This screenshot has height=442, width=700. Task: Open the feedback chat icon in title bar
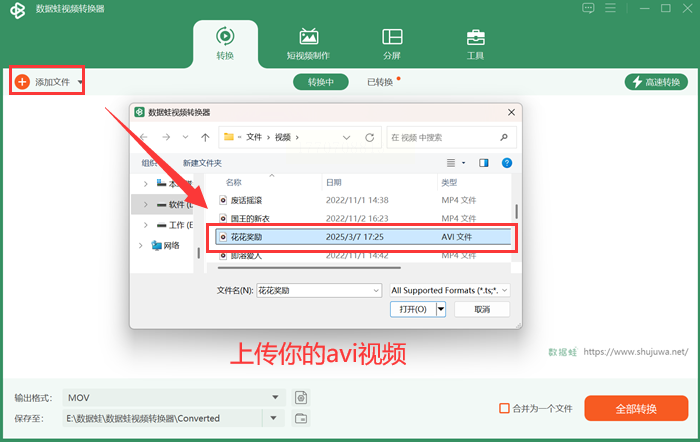[588, 8]
